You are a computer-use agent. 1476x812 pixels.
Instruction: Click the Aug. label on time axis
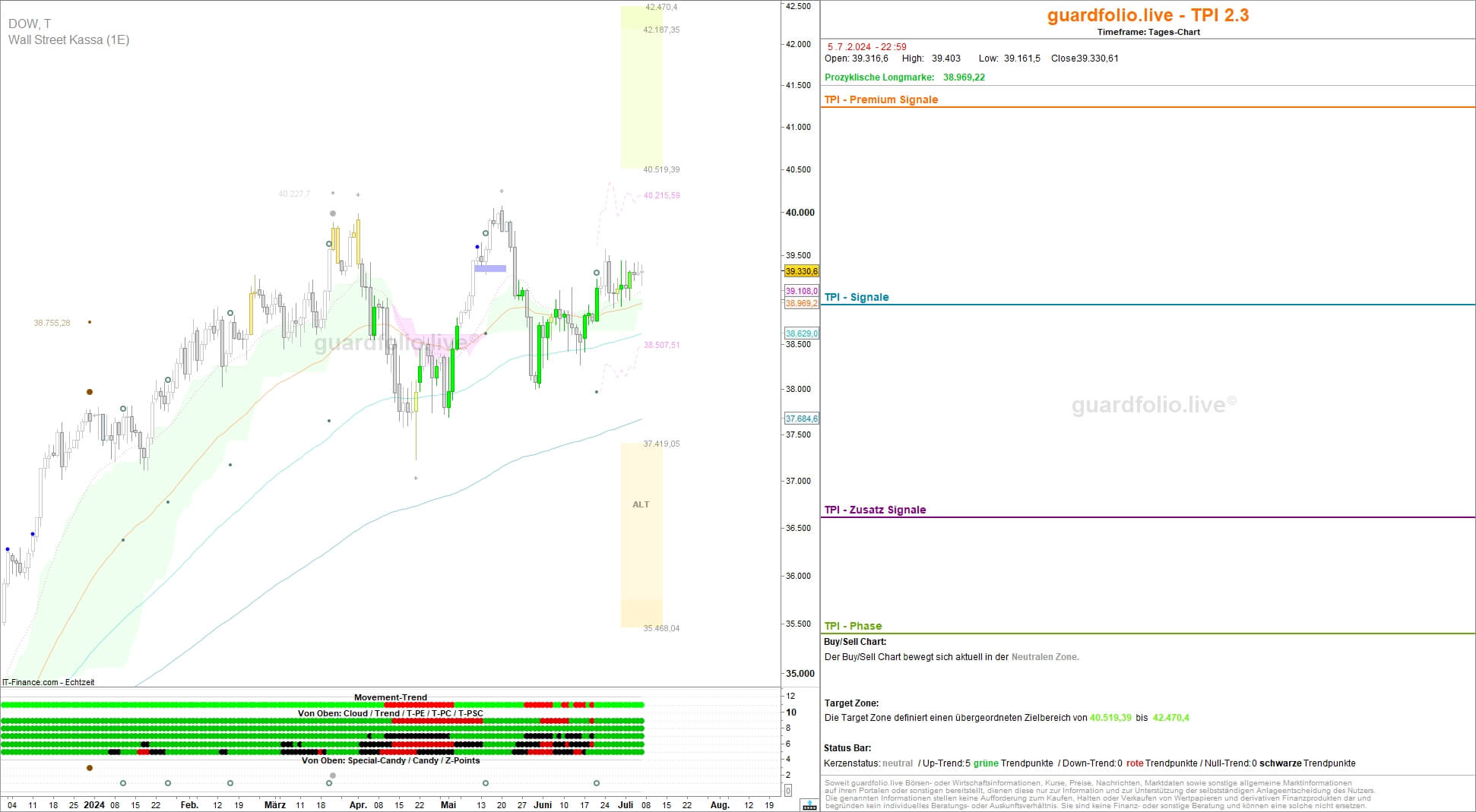click(x=720, y=804)
